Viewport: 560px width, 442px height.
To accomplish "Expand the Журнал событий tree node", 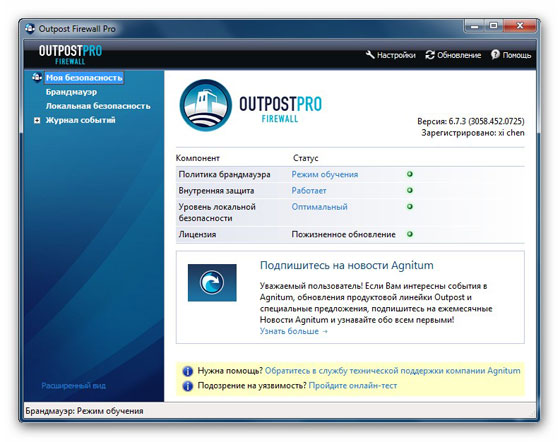I will (x=37, y=120).
